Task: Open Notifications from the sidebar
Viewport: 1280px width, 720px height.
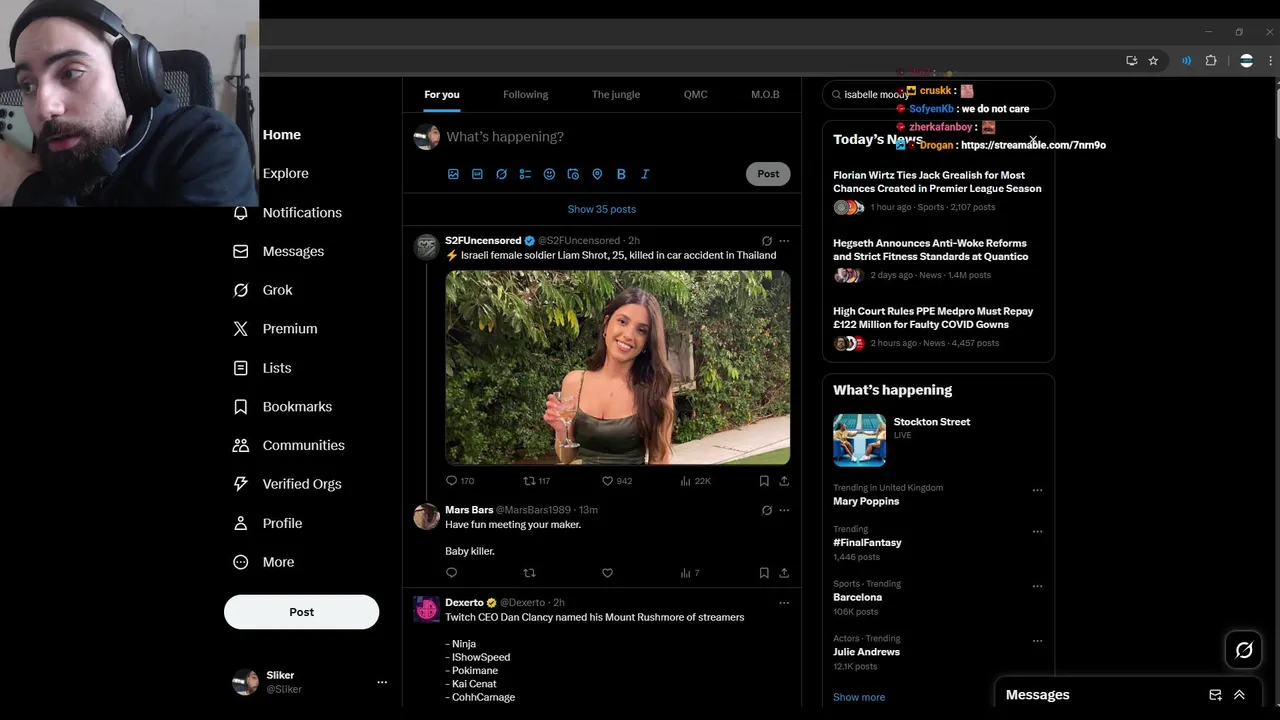Action: (288, 212)
